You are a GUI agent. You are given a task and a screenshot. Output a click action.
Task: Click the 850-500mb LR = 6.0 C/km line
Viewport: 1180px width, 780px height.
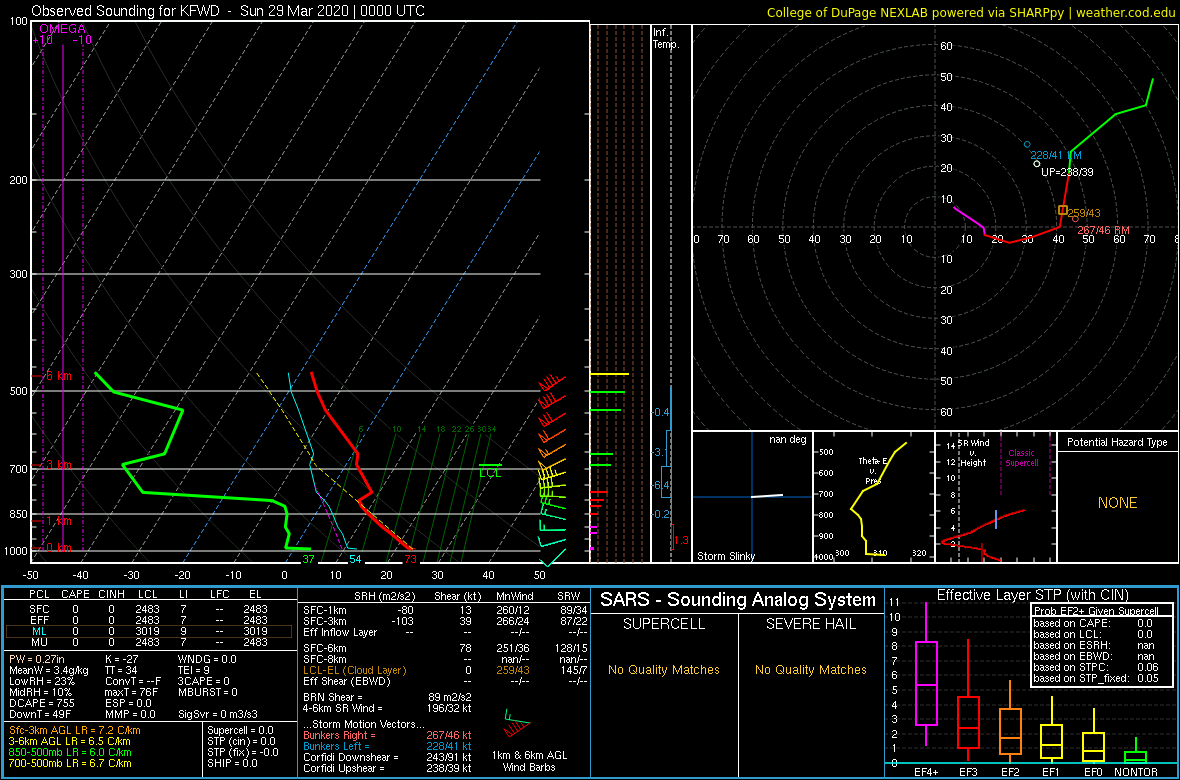pos(70,751)
